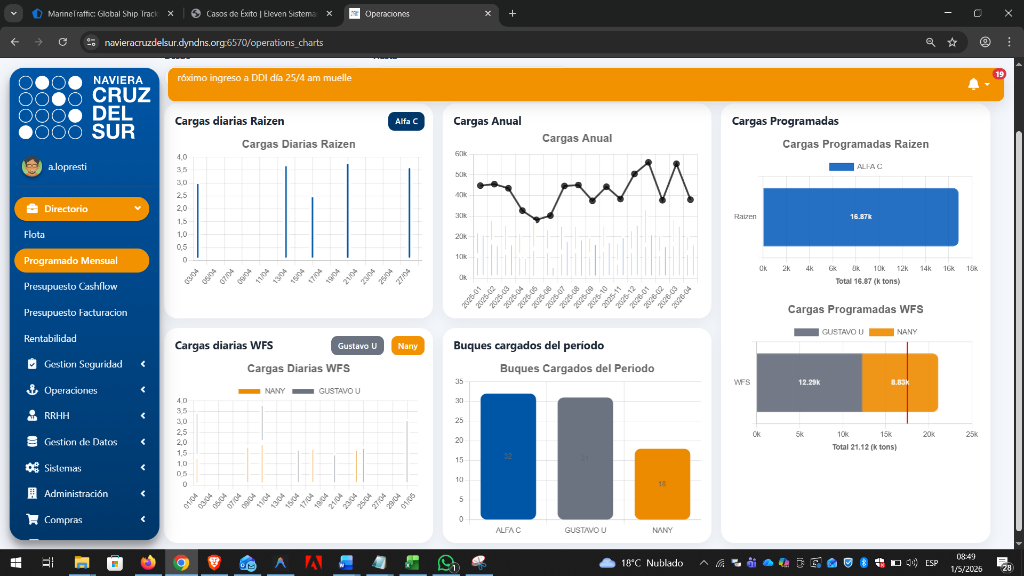This screenshot has width=1024, height=576.
Task: Expand Sistemas submenu chevron
Action: (142, 468)
